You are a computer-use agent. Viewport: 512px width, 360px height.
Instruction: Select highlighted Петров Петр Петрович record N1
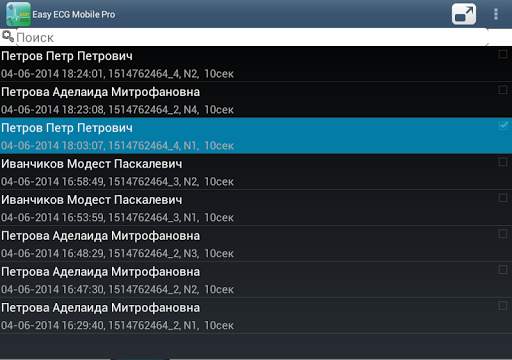point(256,136)
